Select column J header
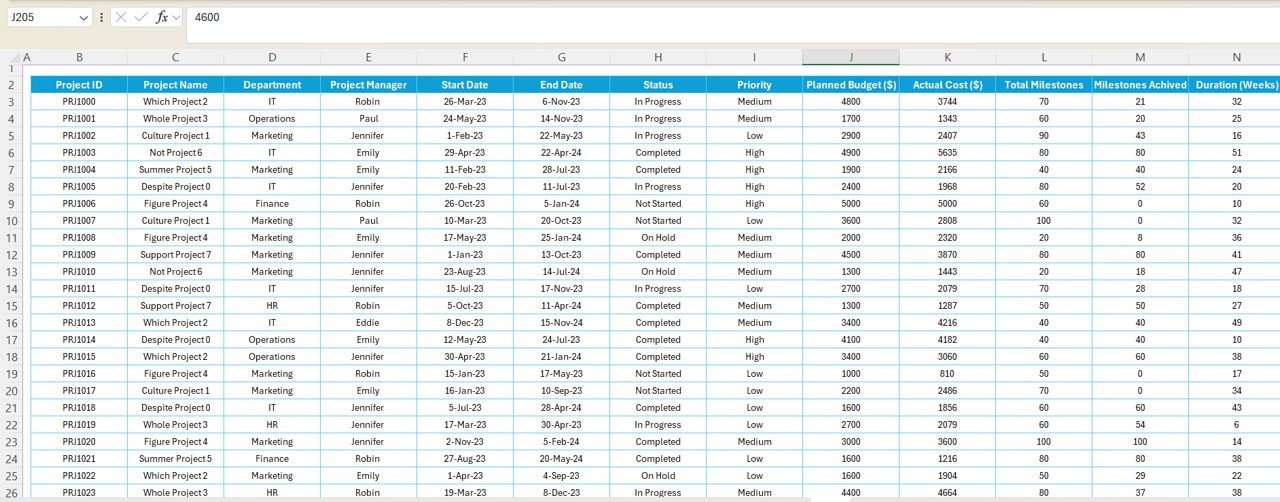This screenshot has height=502, width=1280. 850,58
